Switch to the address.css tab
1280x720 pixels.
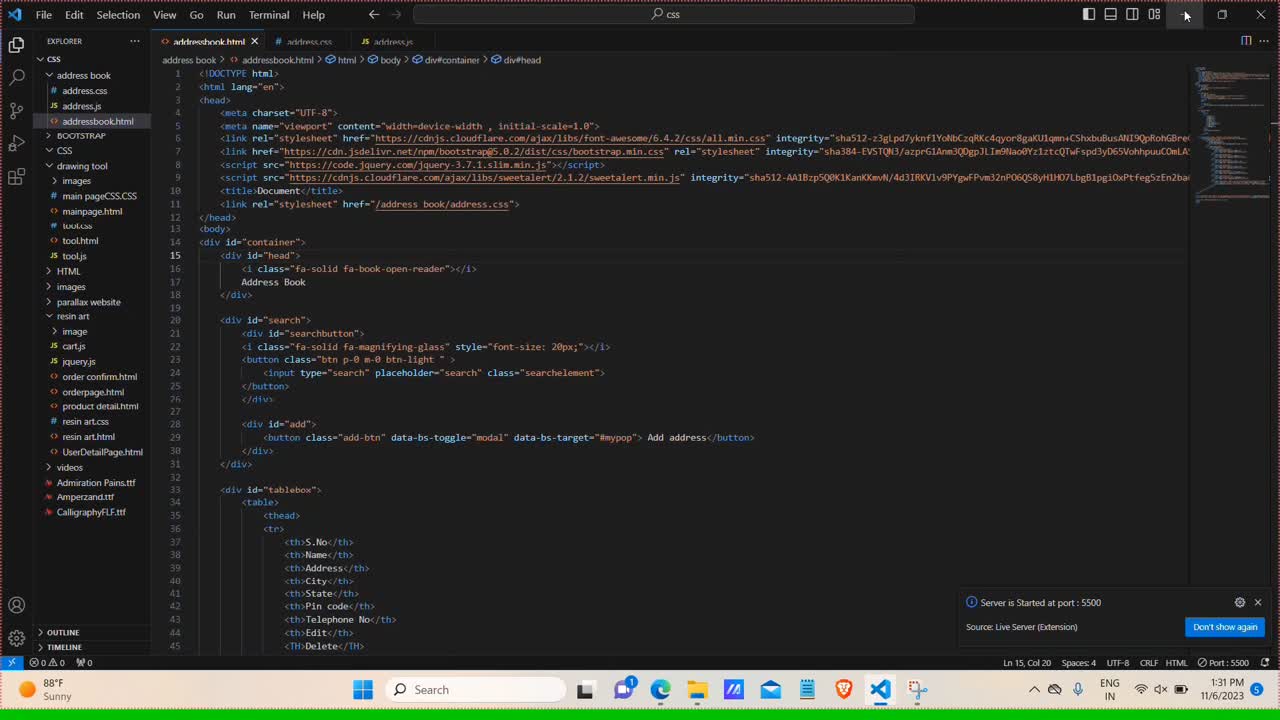click(308, 42)
